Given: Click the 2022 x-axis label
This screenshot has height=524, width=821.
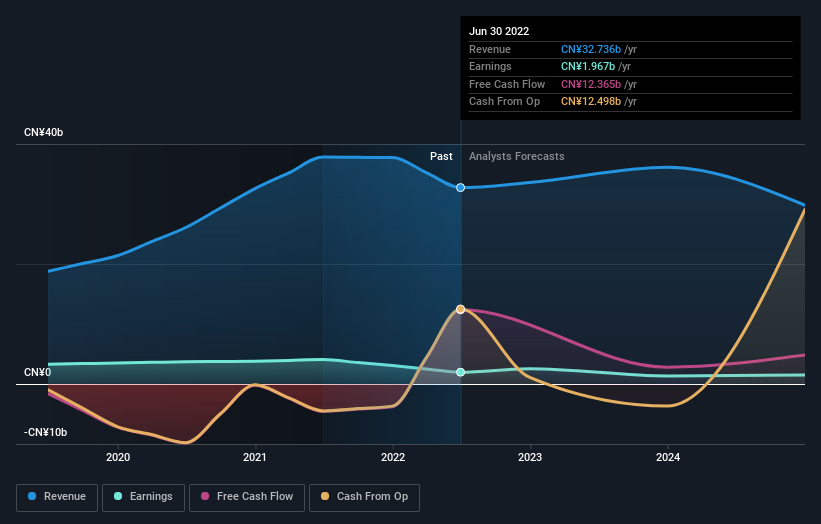Looking at the screenshot, I should [x=393, y=457].
